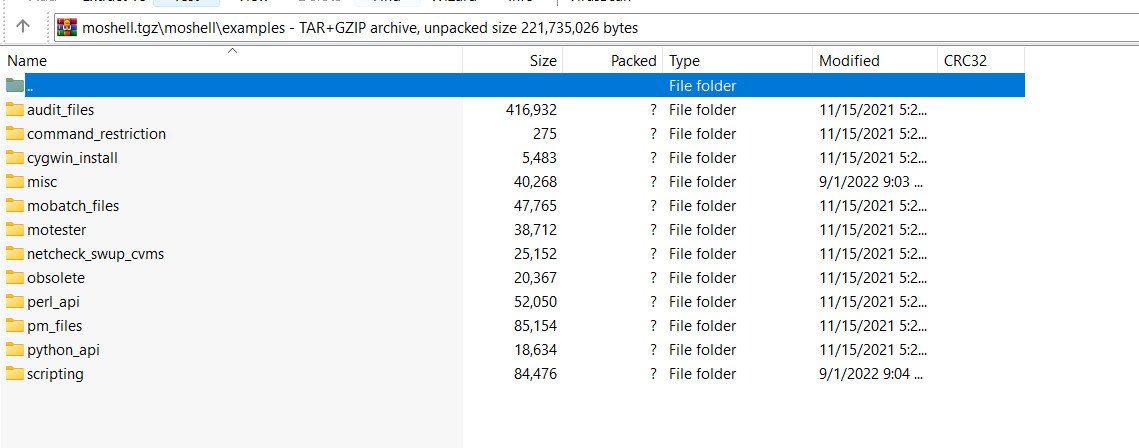The width and height of the screenshot is (1139, 448).
Task: Click the modified date 9/1/2022 9:03 in the misc row
Action: point(872,182)
